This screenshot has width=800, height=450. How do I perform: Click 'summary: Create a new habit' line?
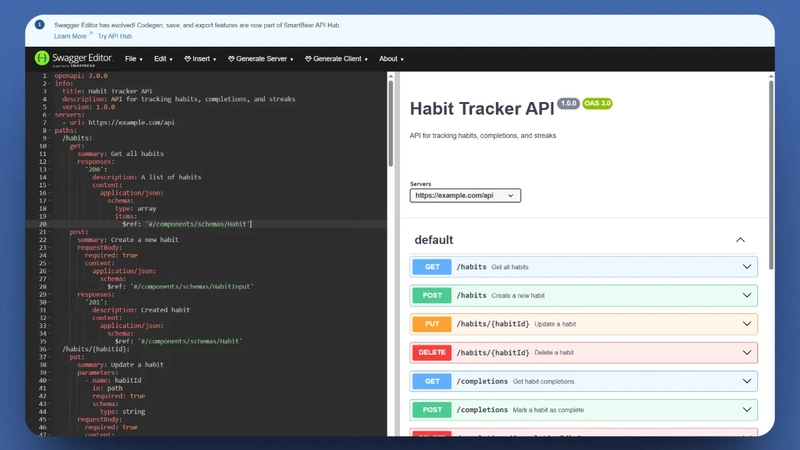click(128, 240)
